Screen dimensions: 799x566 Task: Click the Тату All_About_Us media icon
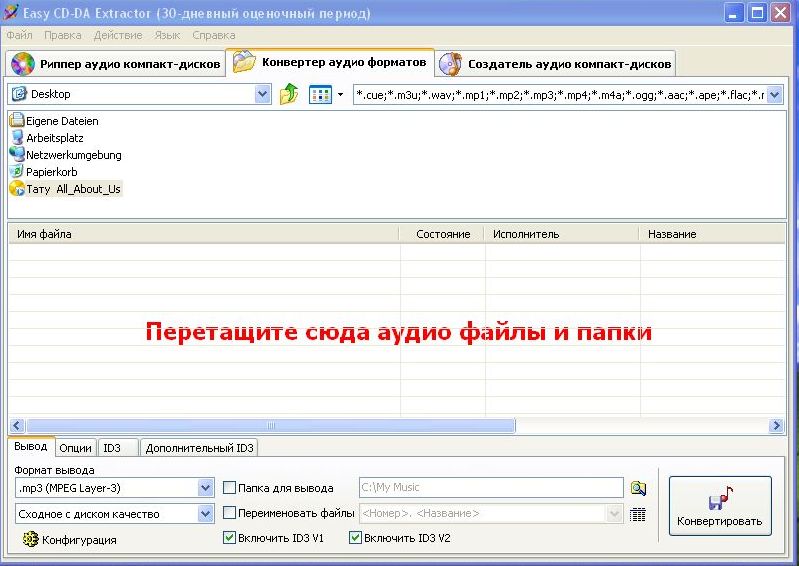point(17,188)
